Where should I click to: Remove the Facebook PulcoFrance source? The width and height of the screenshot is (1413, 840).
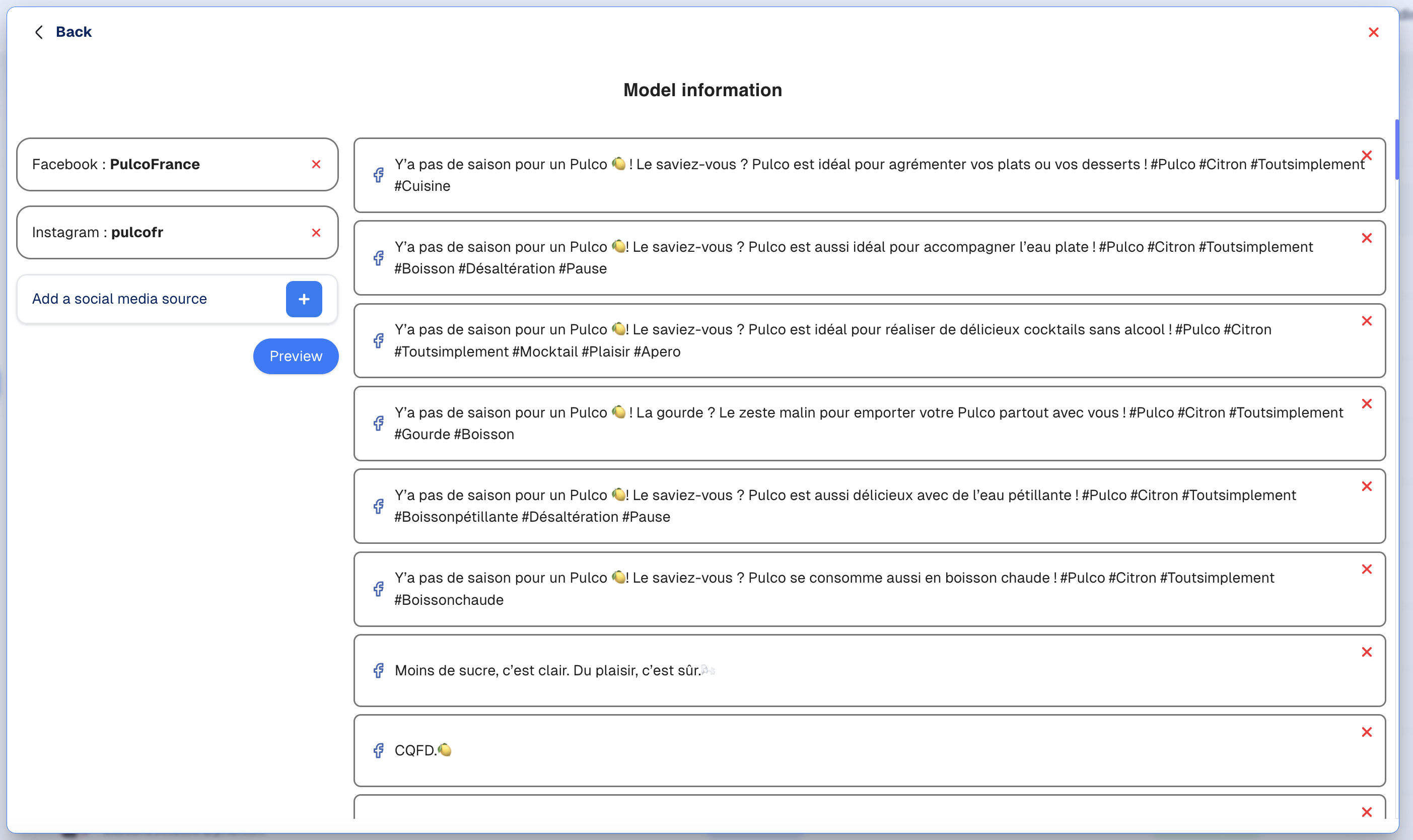[x=316, y=164]
